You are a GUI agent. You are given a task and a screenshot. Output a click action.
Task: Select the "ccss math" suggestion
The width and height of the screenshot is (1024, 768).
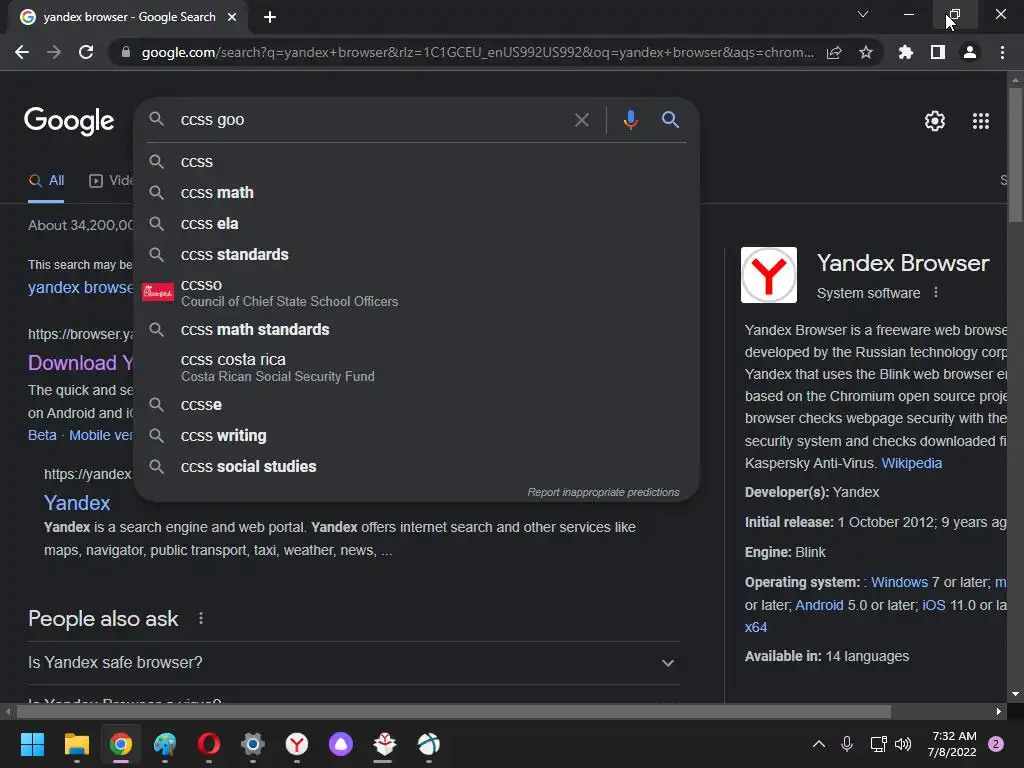(x=417, y=193)
